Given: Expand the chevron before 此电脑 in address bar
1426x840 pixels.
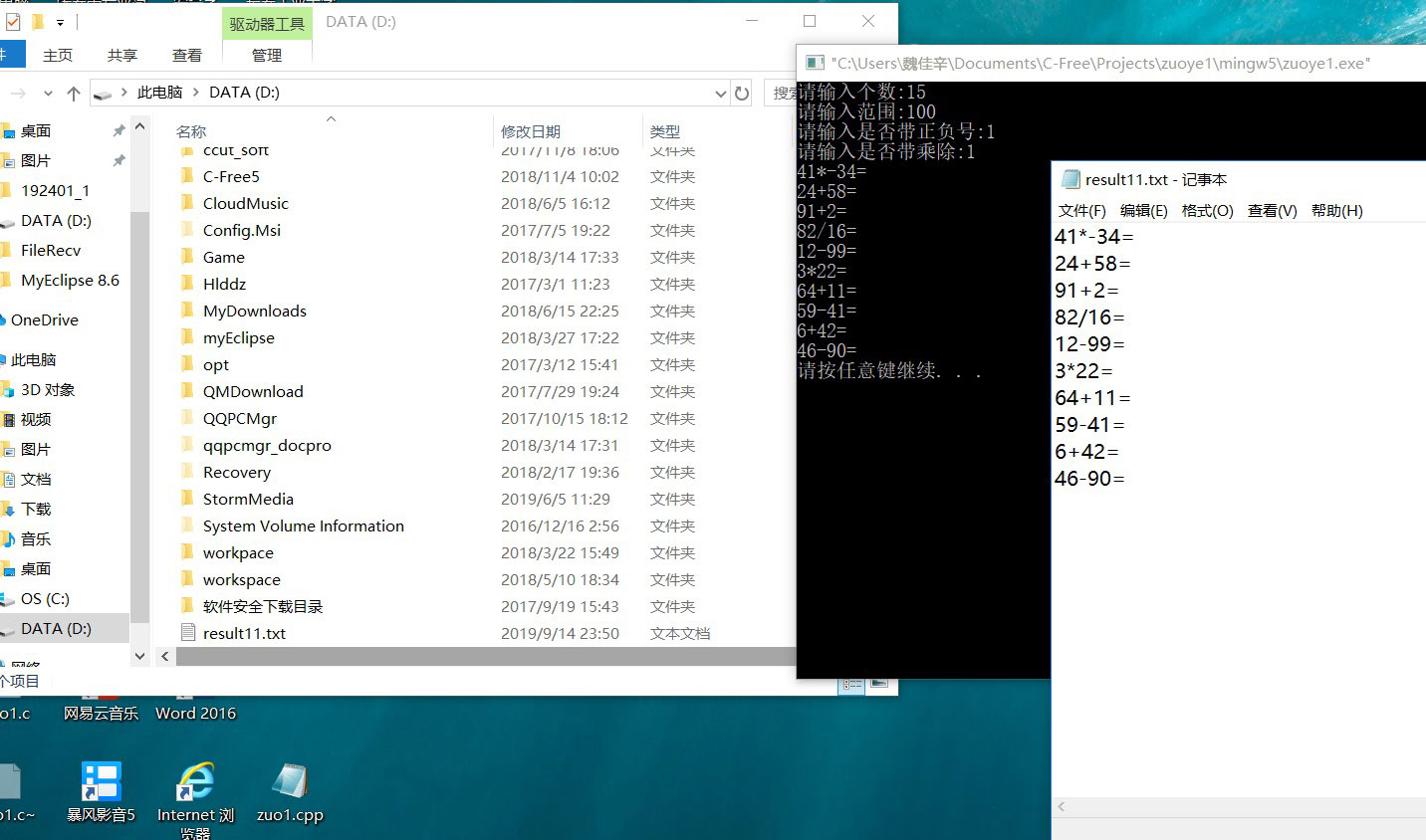Looking at the screenshot, I should click(x=123, y=93).
